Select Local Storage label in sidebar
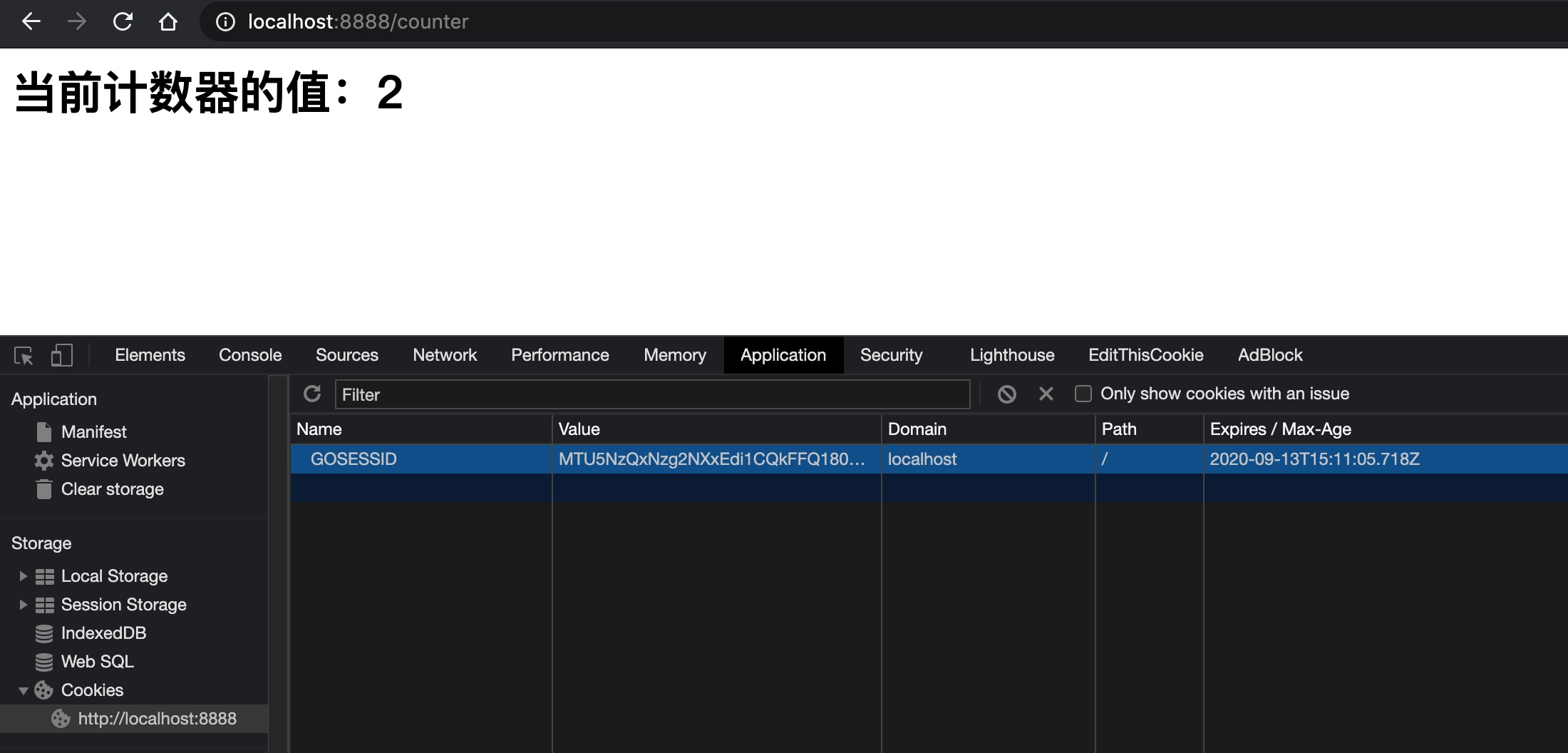1568x753 pixels. pos(114,576)
